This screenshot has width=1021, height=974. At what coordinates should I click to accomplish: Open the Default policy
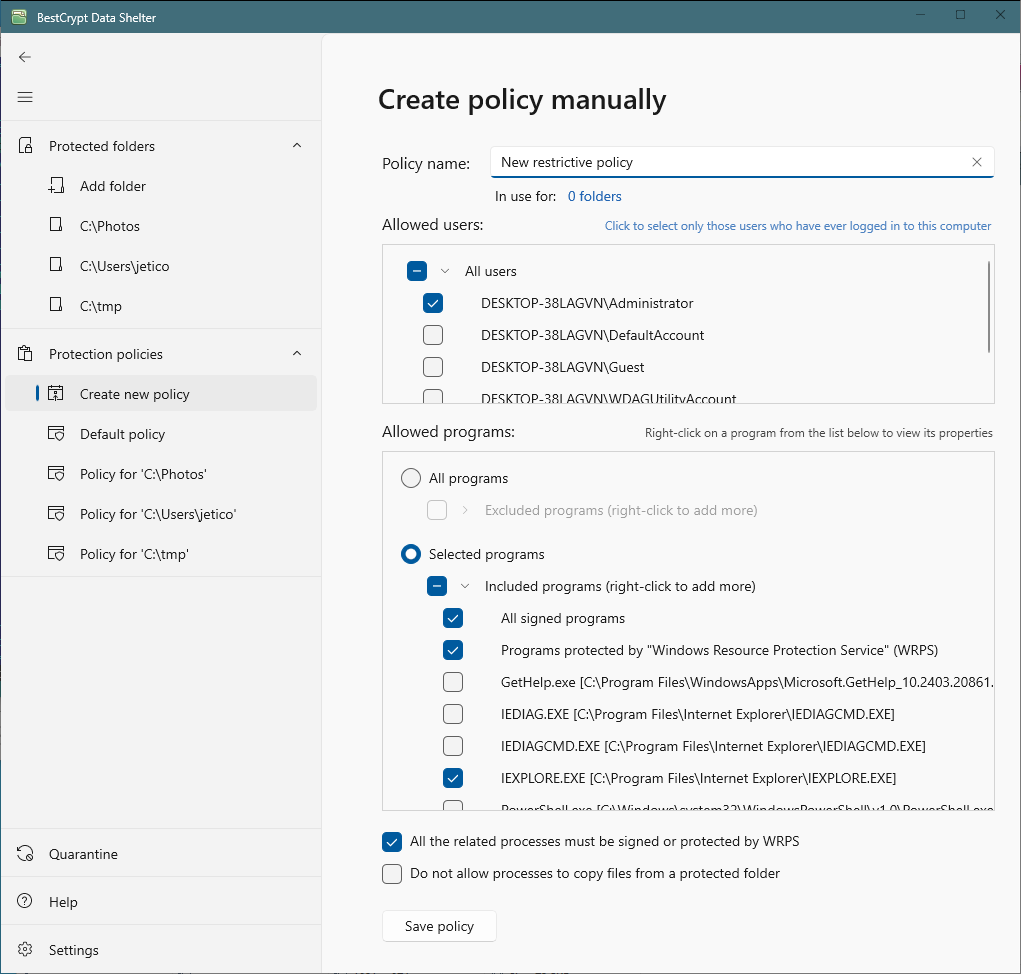point(161,434)
